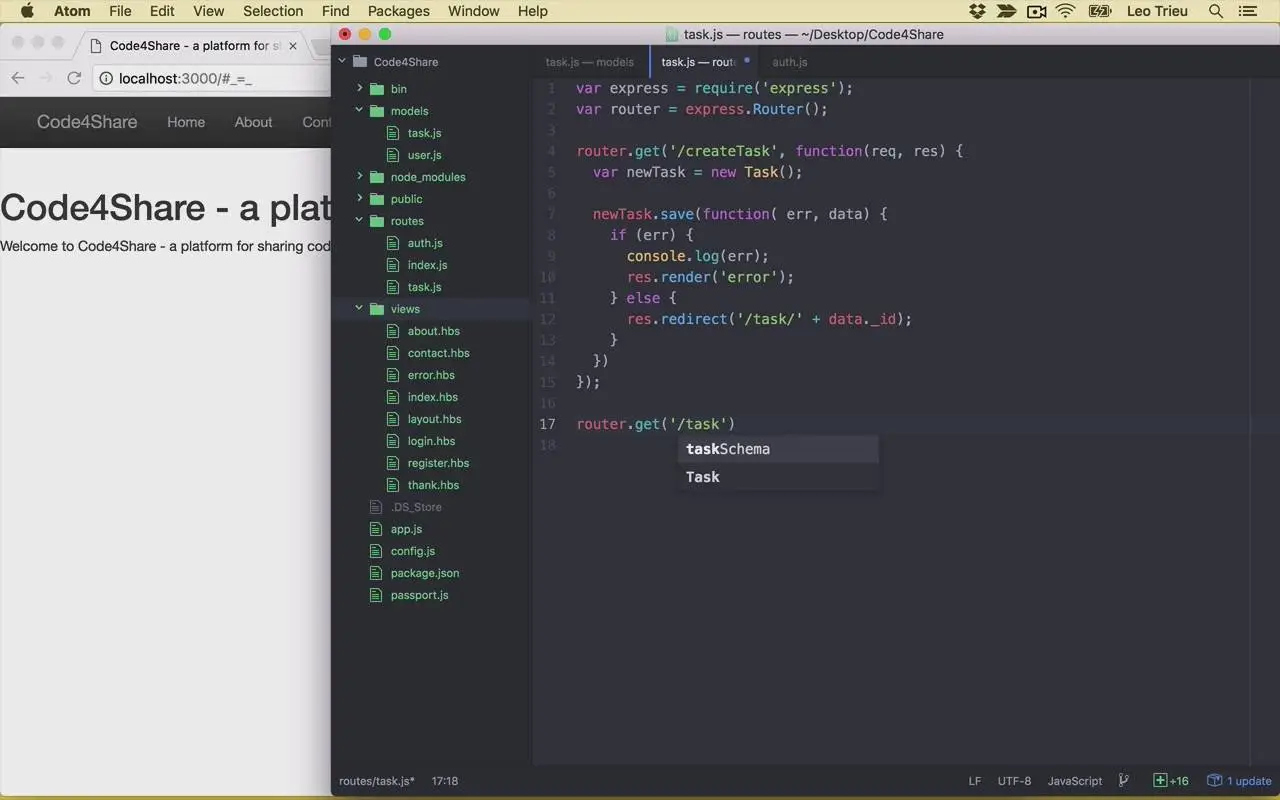Image resolution: width=1280 pixels, height=800 pixels.
Task: Open the Packages menu
Action: click(x=398, y=11)
